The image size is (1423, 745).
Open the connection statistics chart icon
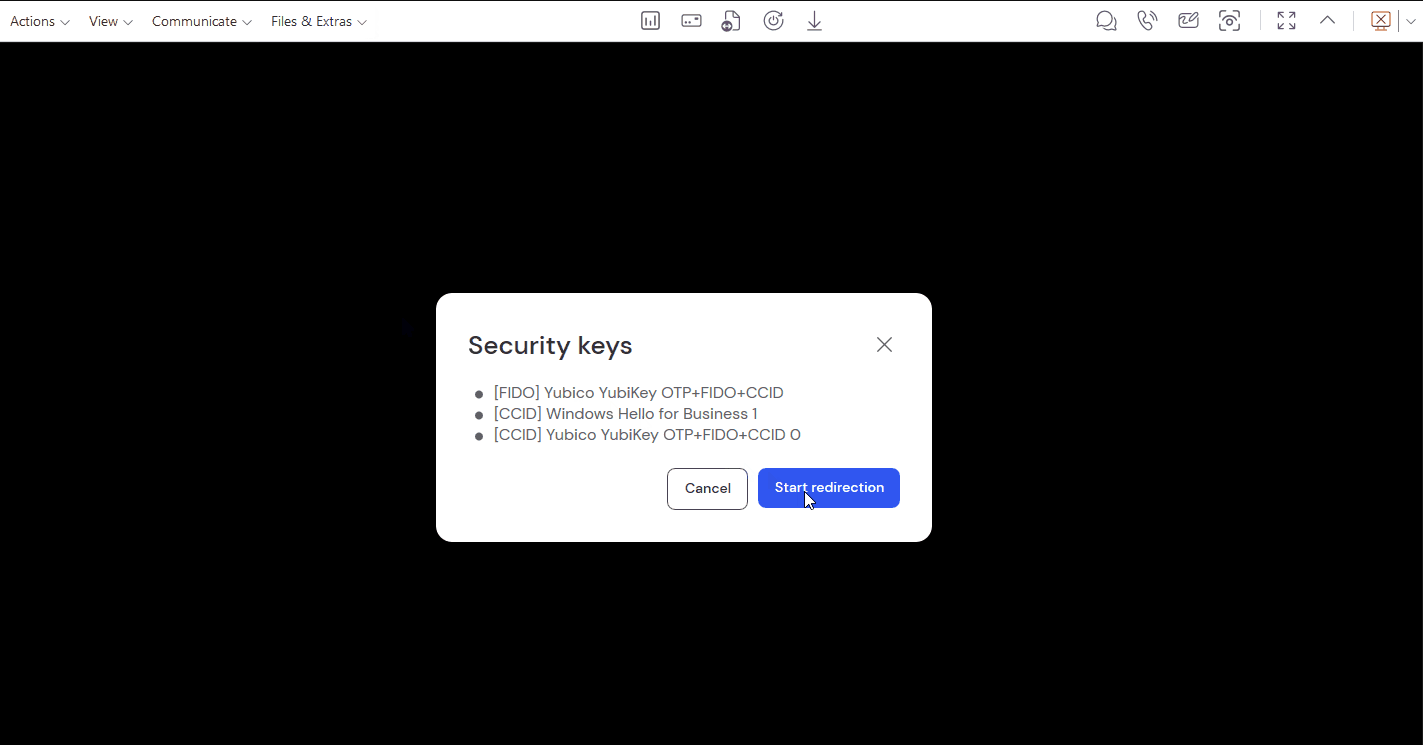650,21
